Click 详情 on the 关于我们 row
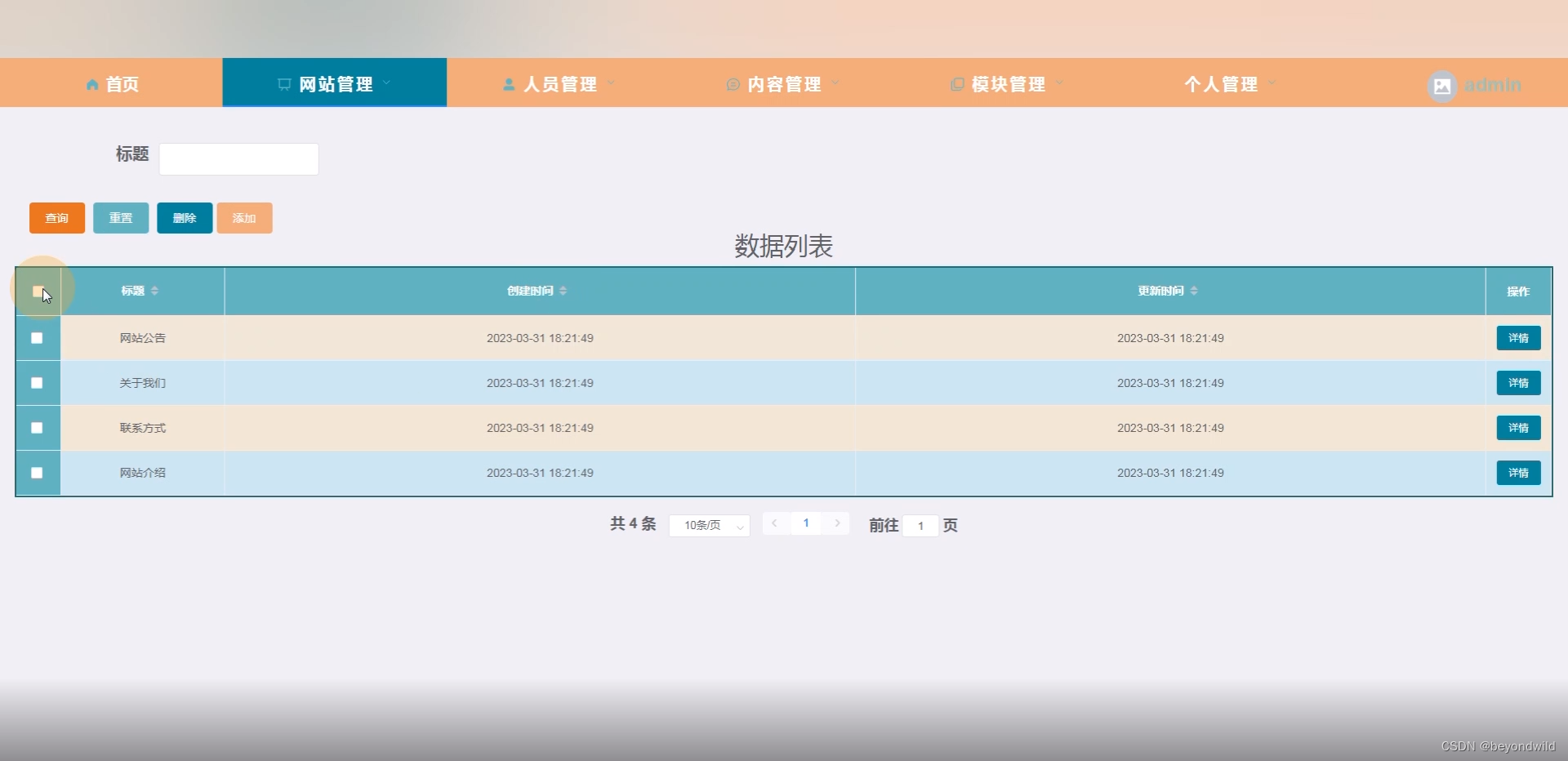Image resolution: width=1568 pixels, height=761 pixels. tap(1517, 382)
